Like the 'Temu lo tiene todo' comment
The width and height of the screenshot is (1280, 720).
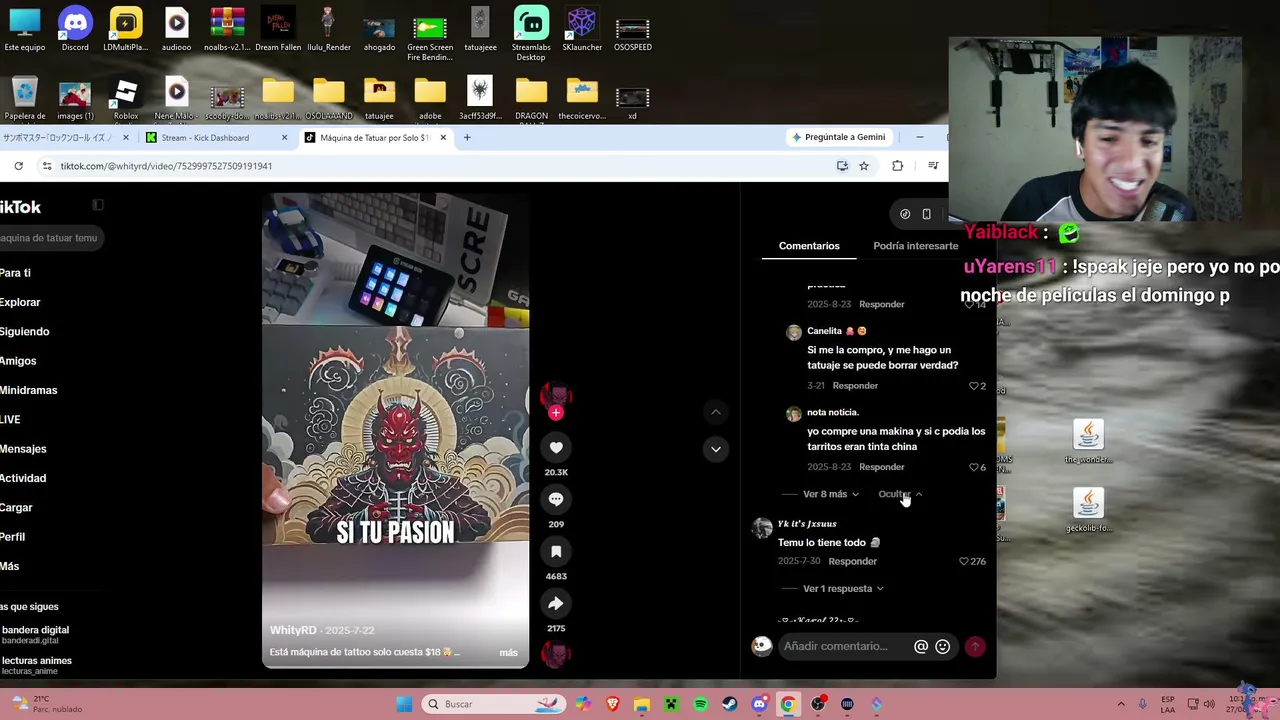coord(964,562)
